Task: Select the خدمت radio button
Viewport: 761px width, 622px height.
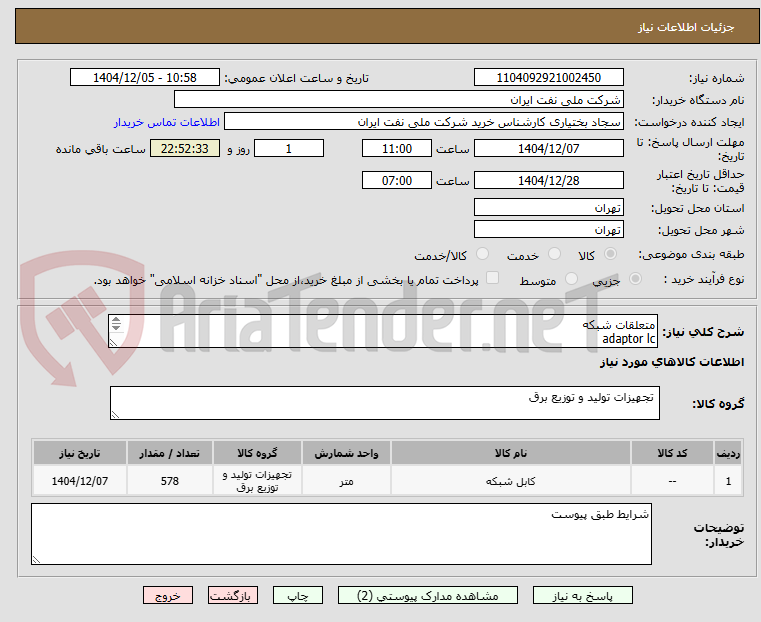Action: click(x=554, y=254)
